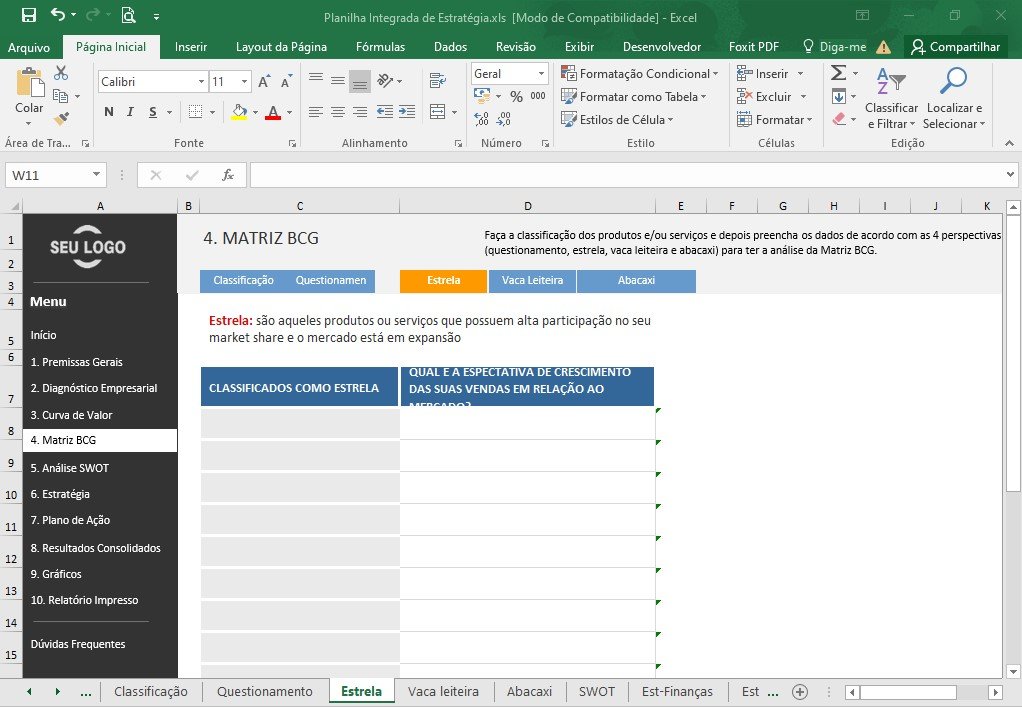The height and width of the screenshot is (707, 1022).
Task: Click the insert function fx icon
Action: pos(227,175)
